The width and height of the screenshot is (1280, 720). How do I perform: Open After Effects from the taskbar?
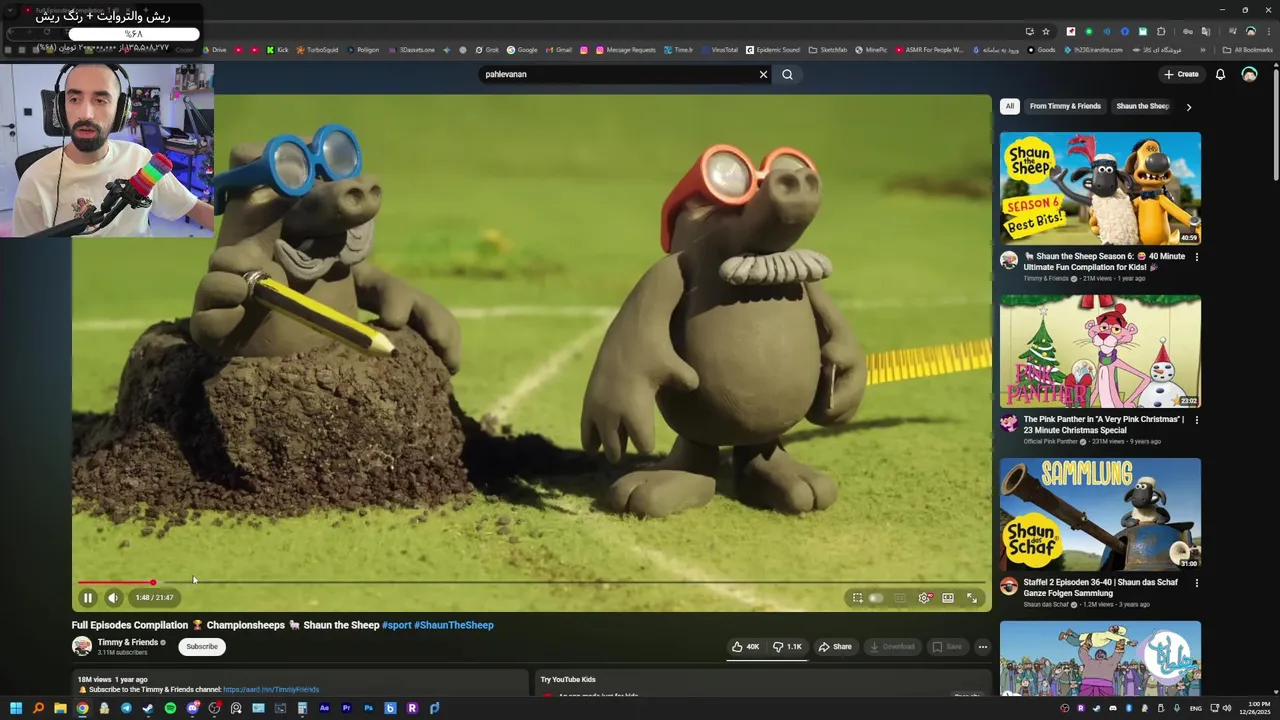(x=324, y=708)
